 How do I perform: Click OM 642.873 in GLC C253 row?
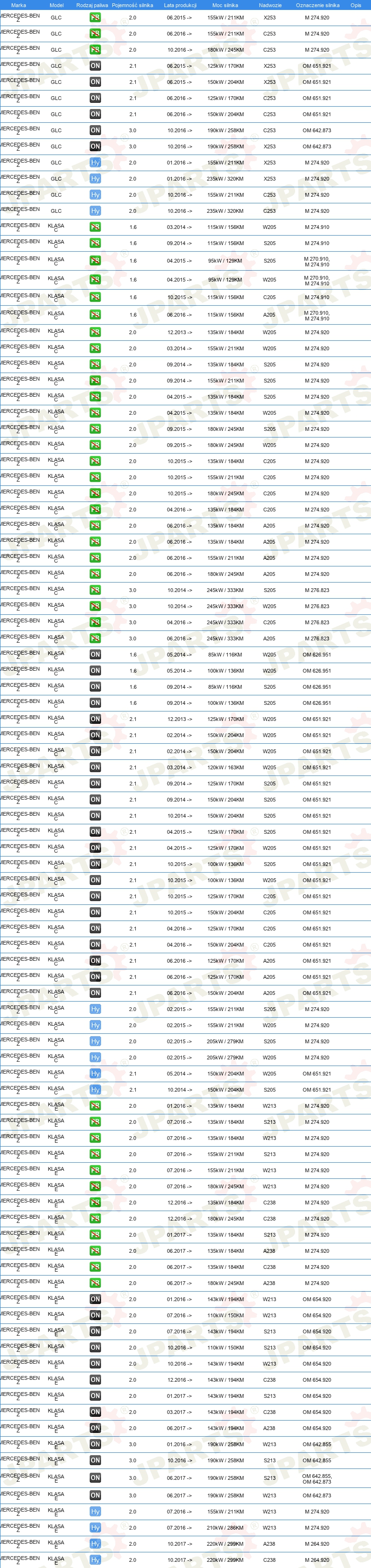(317, 130)
